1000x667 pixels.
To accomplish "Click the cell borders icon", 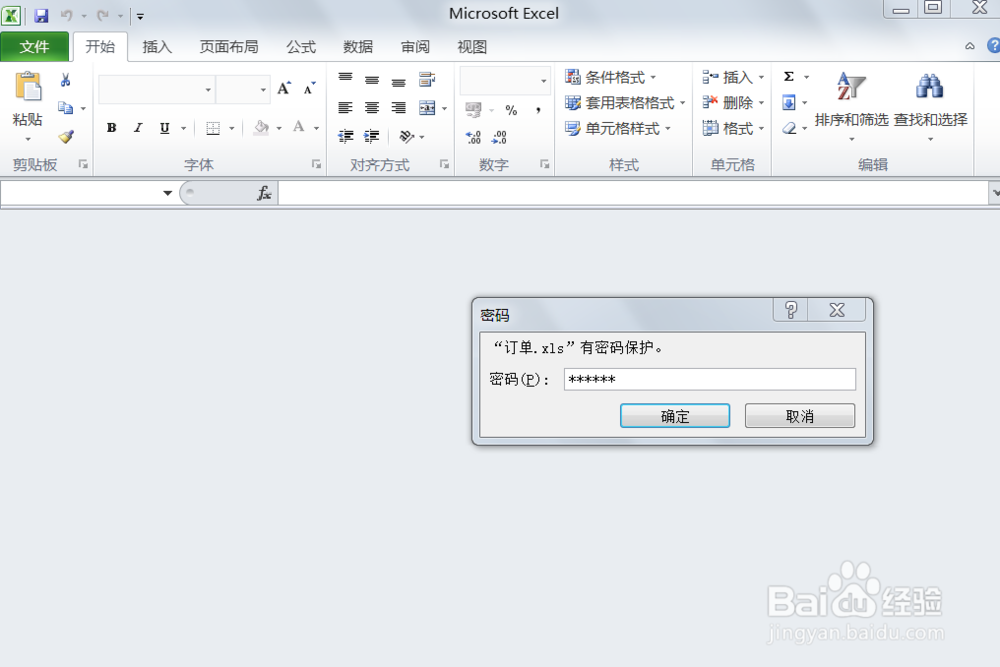I will (213, 128).
